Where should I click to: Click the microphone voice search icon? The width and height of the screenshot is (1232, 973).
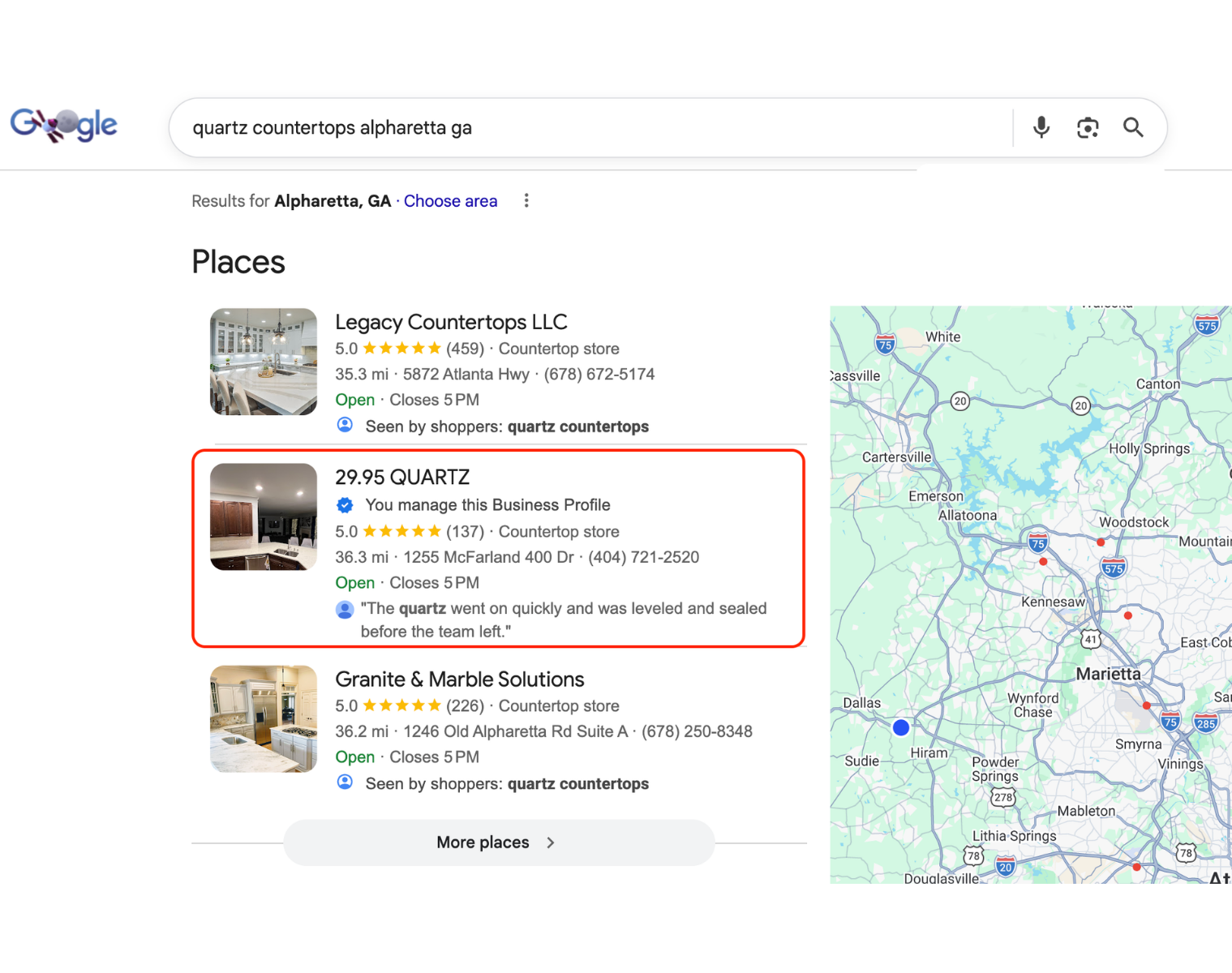click(1041, 127)
